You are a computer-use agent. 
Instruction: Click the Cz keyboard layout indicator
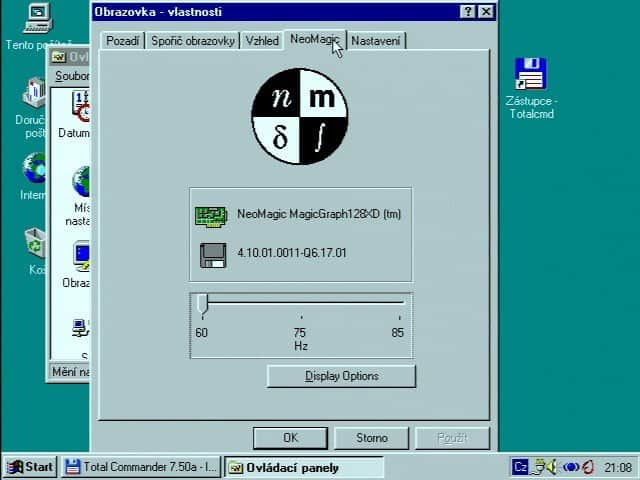pyautogui.click(x=520, y=467)
